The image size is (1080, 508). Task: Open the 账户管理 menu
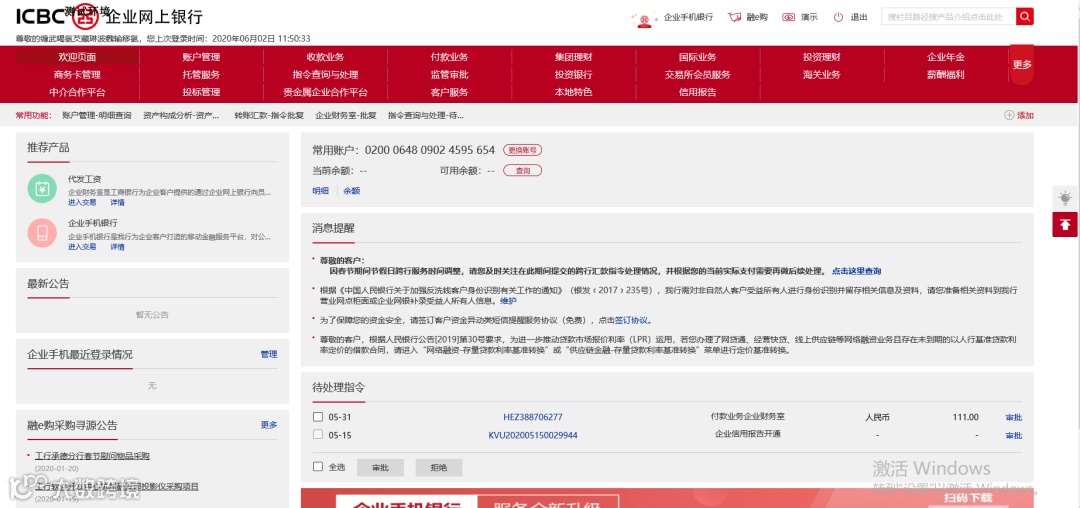coord(201,56)
